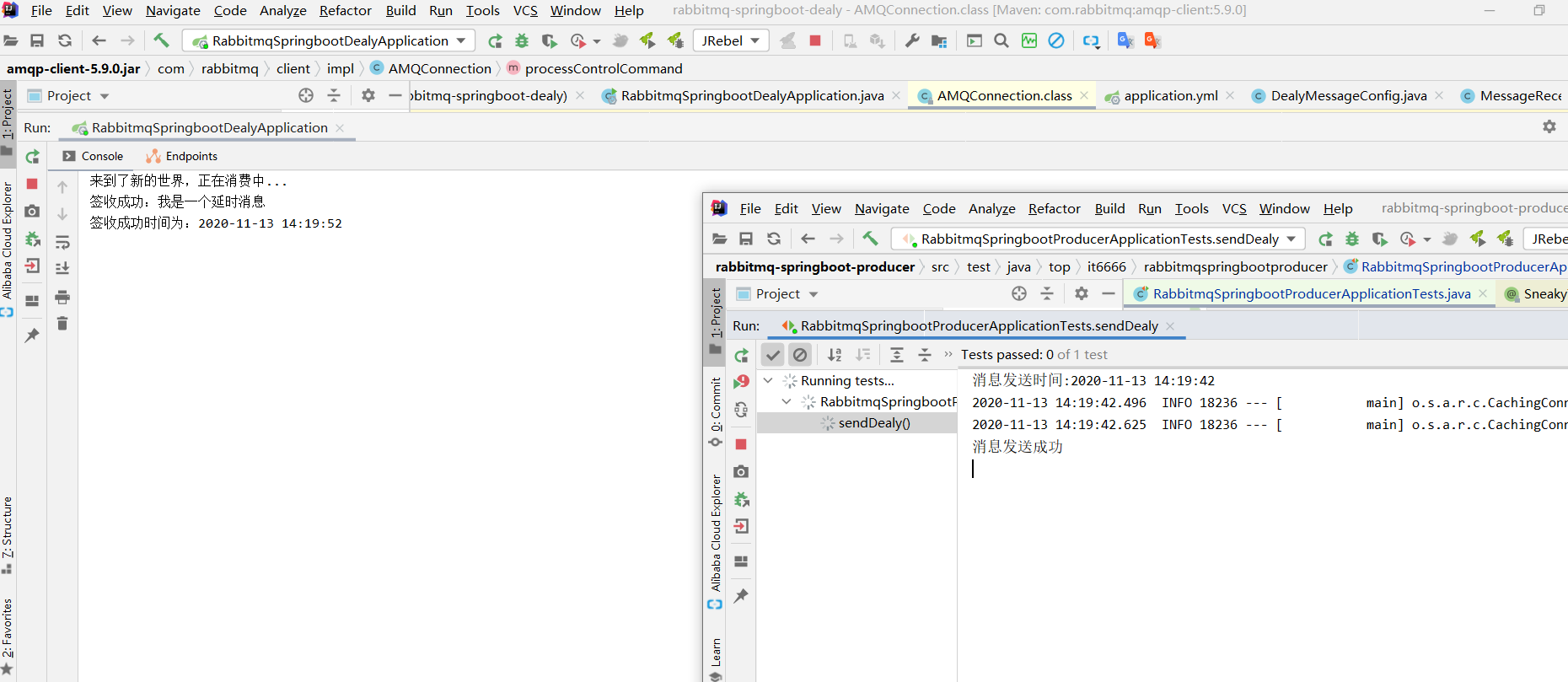Open the Commit tool window in the front sidebar
Viewport: 1568px width, 682px height.
(716, 411)
